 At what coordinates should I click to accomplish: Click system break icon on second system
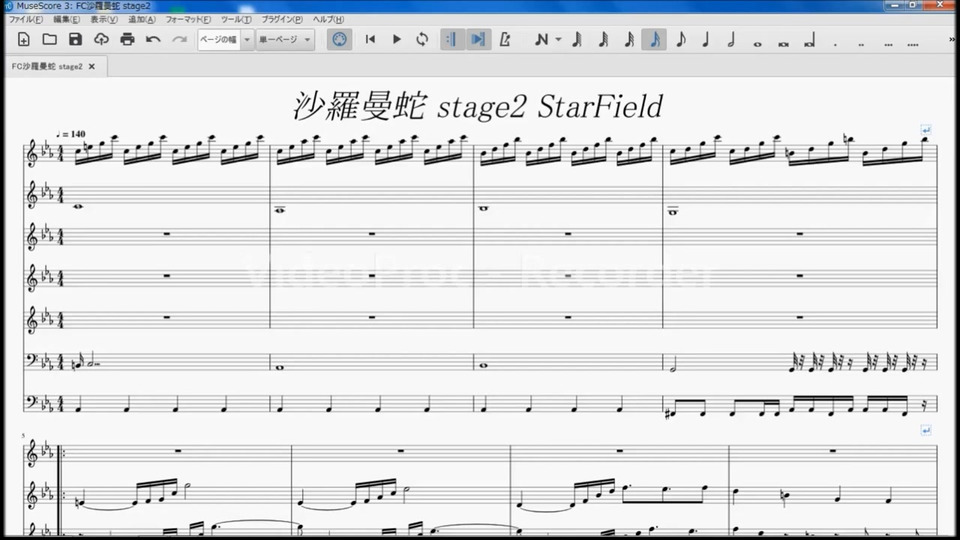(926, 430)
